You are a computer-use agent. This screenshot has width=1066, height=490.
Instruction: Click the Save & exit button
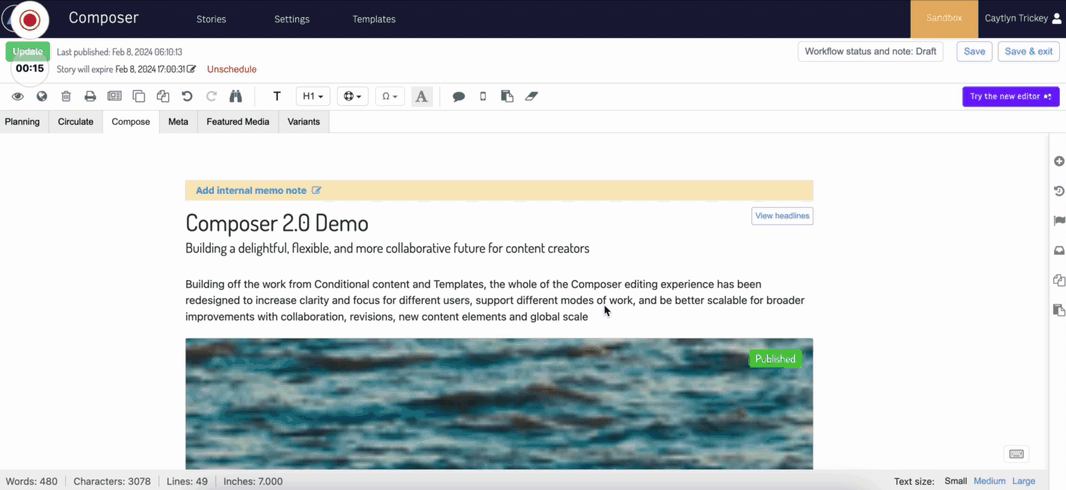pos(1028,51)
